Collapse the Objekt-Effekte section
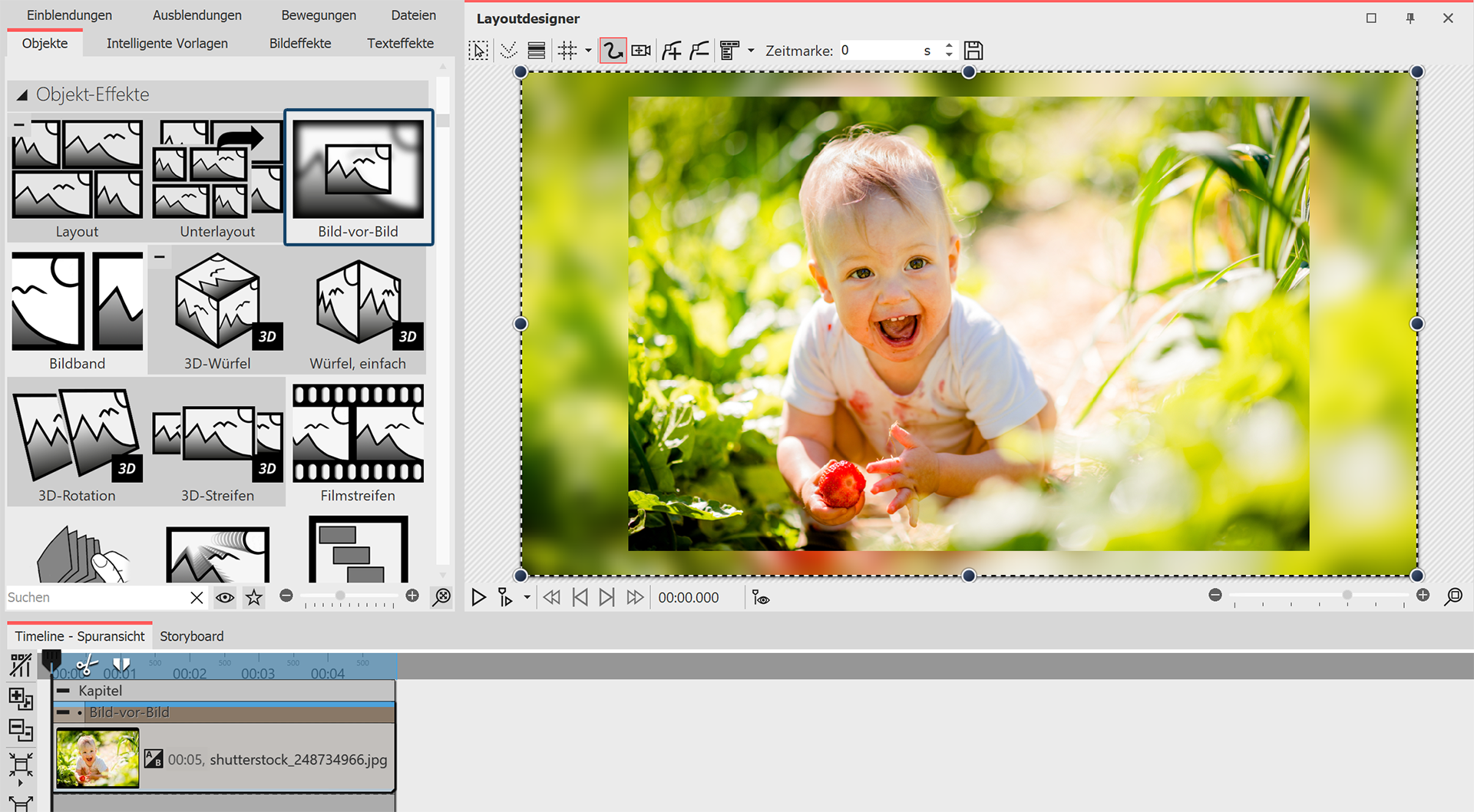The height and width of the screenshot is (812, 1474). [22, 94]
